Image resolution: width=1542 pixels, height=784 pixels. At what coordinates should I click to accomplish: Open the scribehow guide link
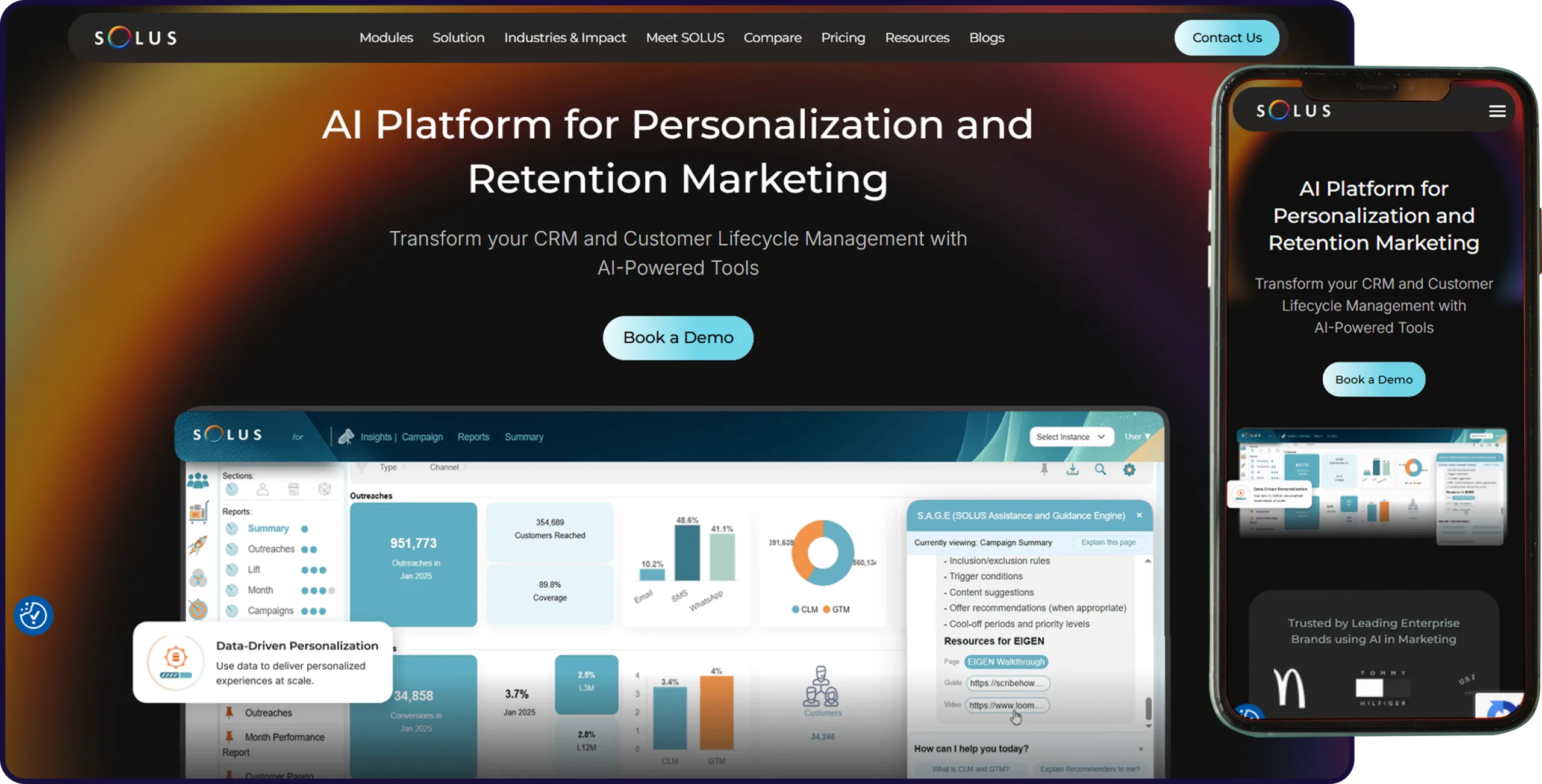[x=1008, y=683]
